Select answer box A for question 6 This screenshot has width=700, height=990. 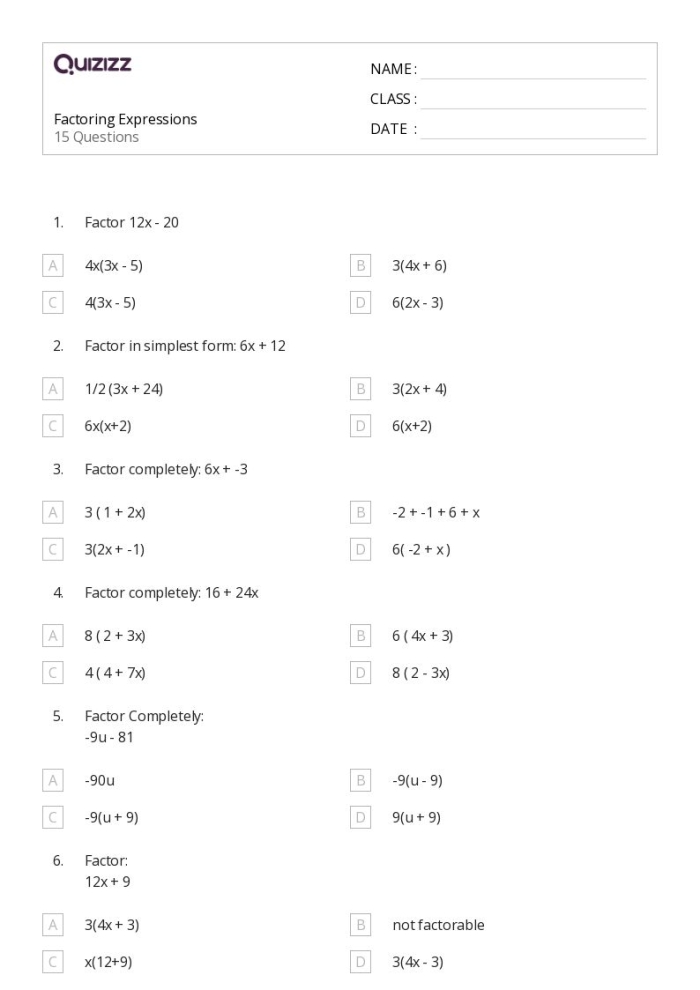pyautogui.click(x=53, y=925)
